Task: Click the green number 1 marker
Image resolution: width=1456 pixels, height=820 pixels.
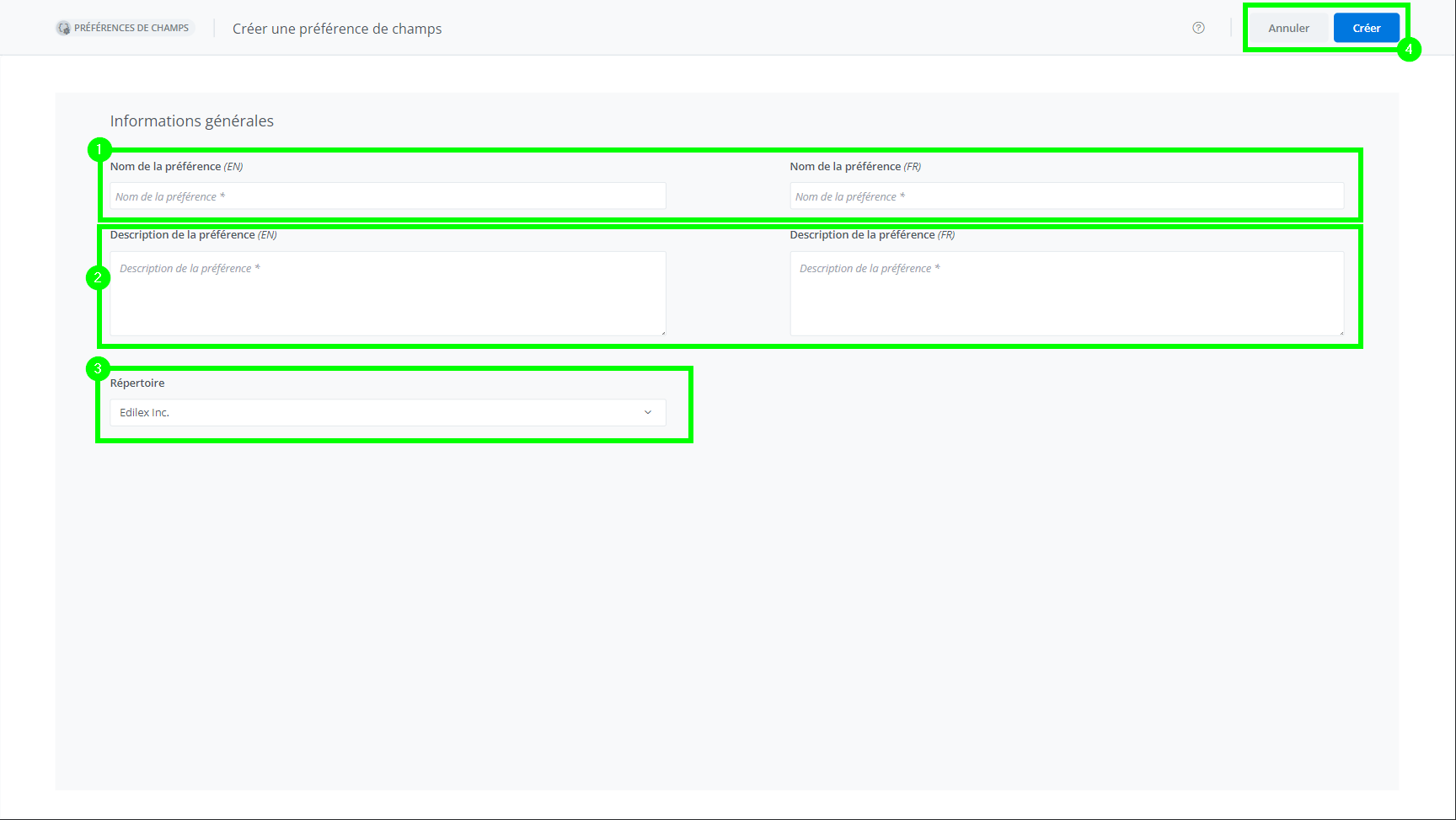Action: tap(99, 150)
